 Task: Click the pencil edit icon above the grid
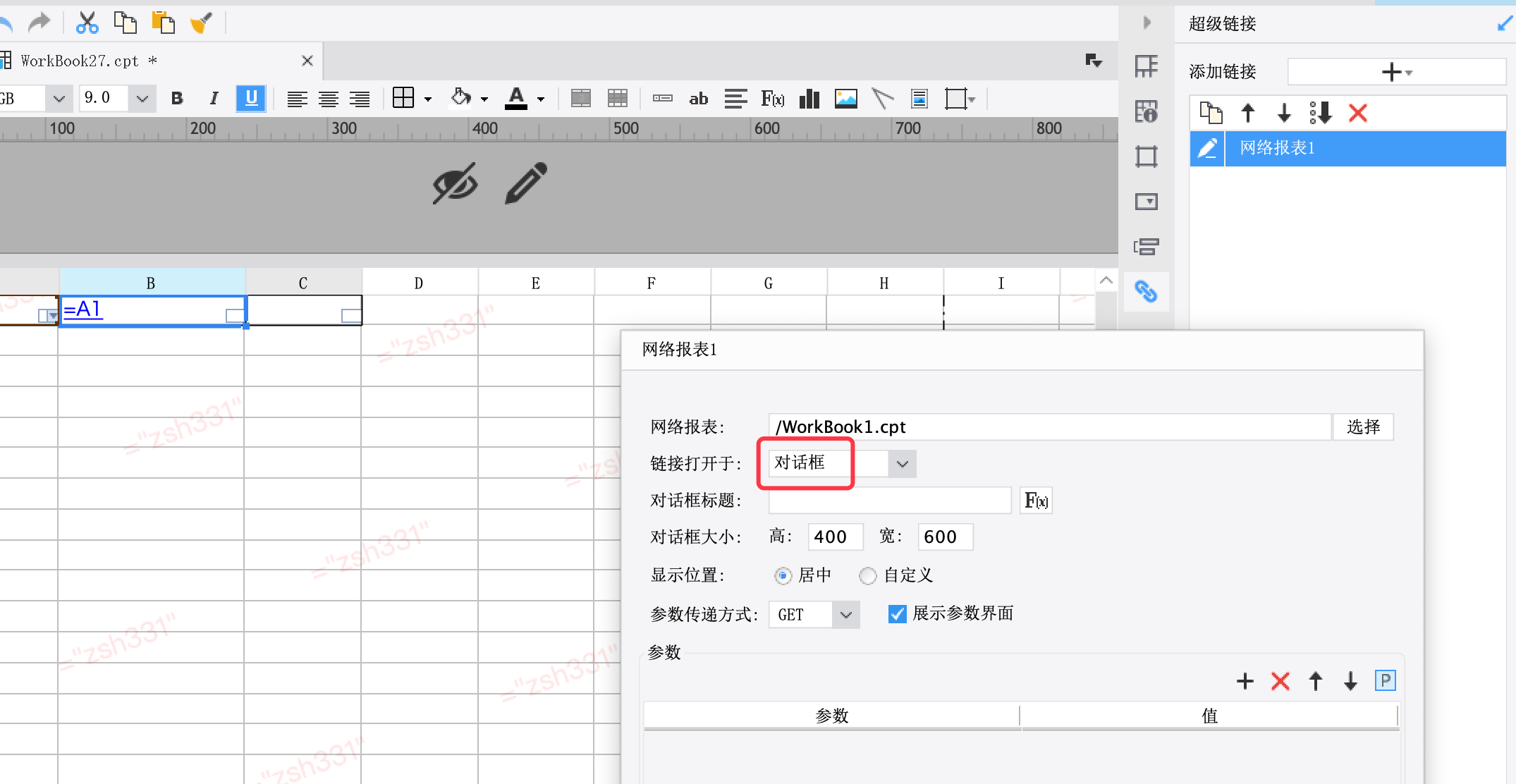526,183
